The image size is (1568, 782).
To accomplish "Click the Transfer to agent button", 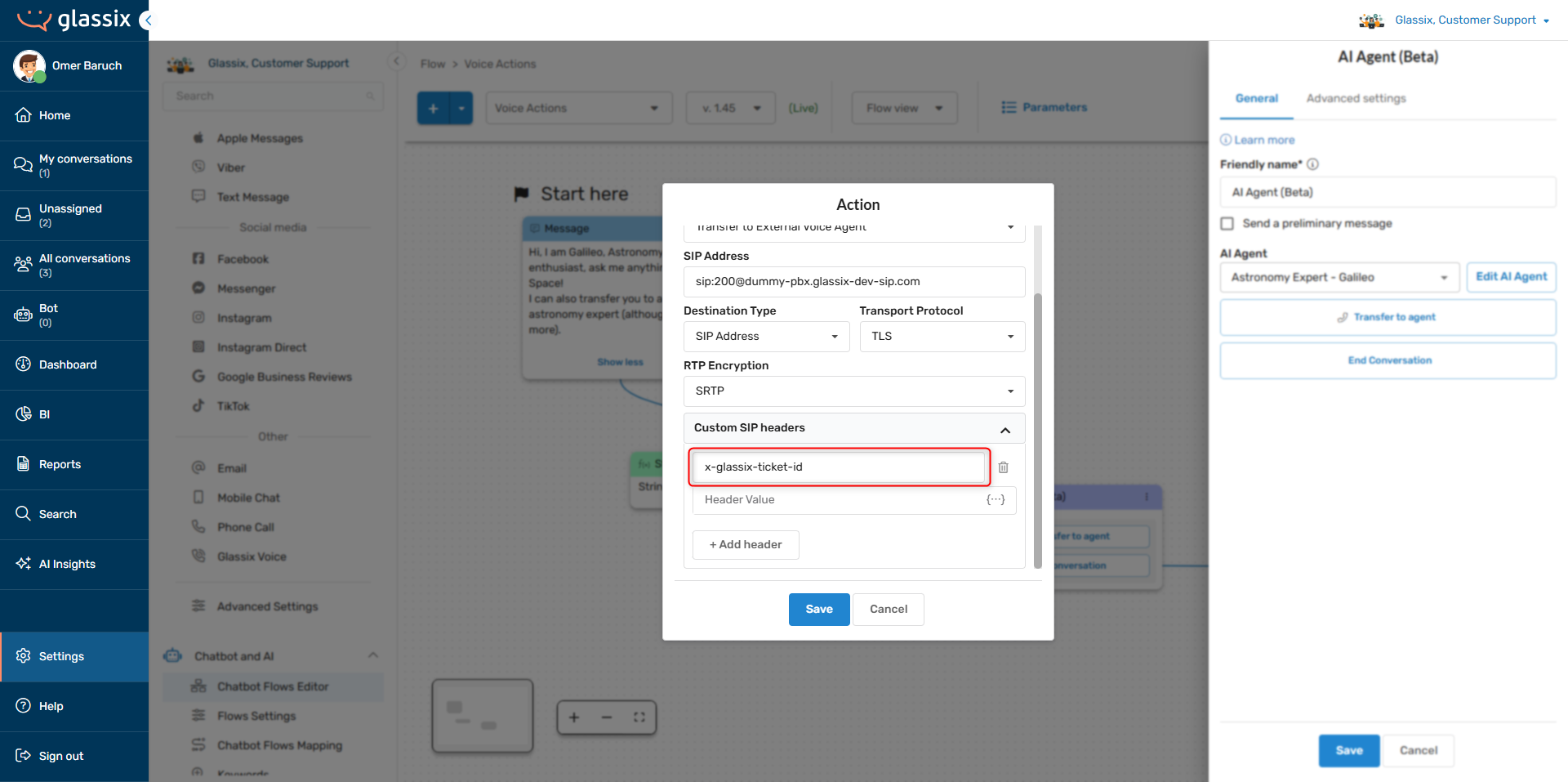I will tap(1388, 318).
